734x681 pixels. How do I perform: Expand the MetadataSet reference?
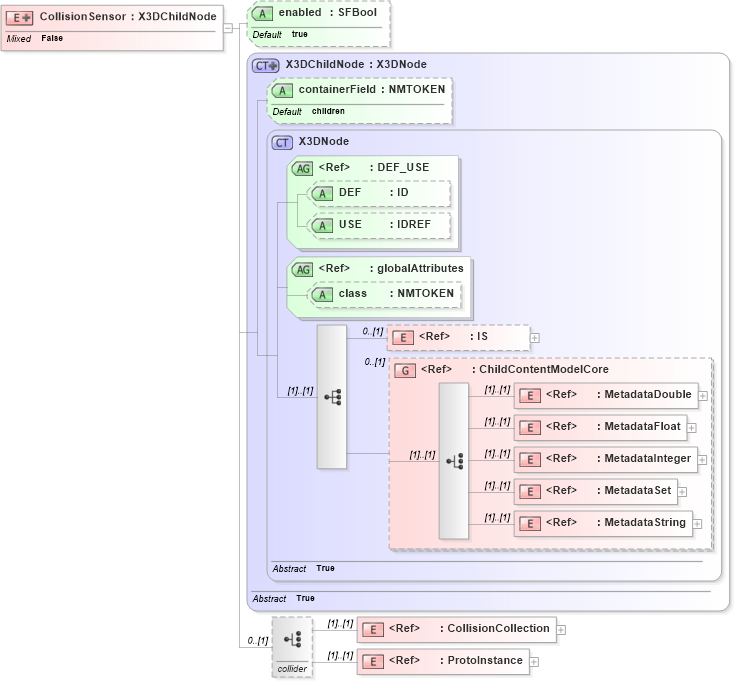pos(683,492)
